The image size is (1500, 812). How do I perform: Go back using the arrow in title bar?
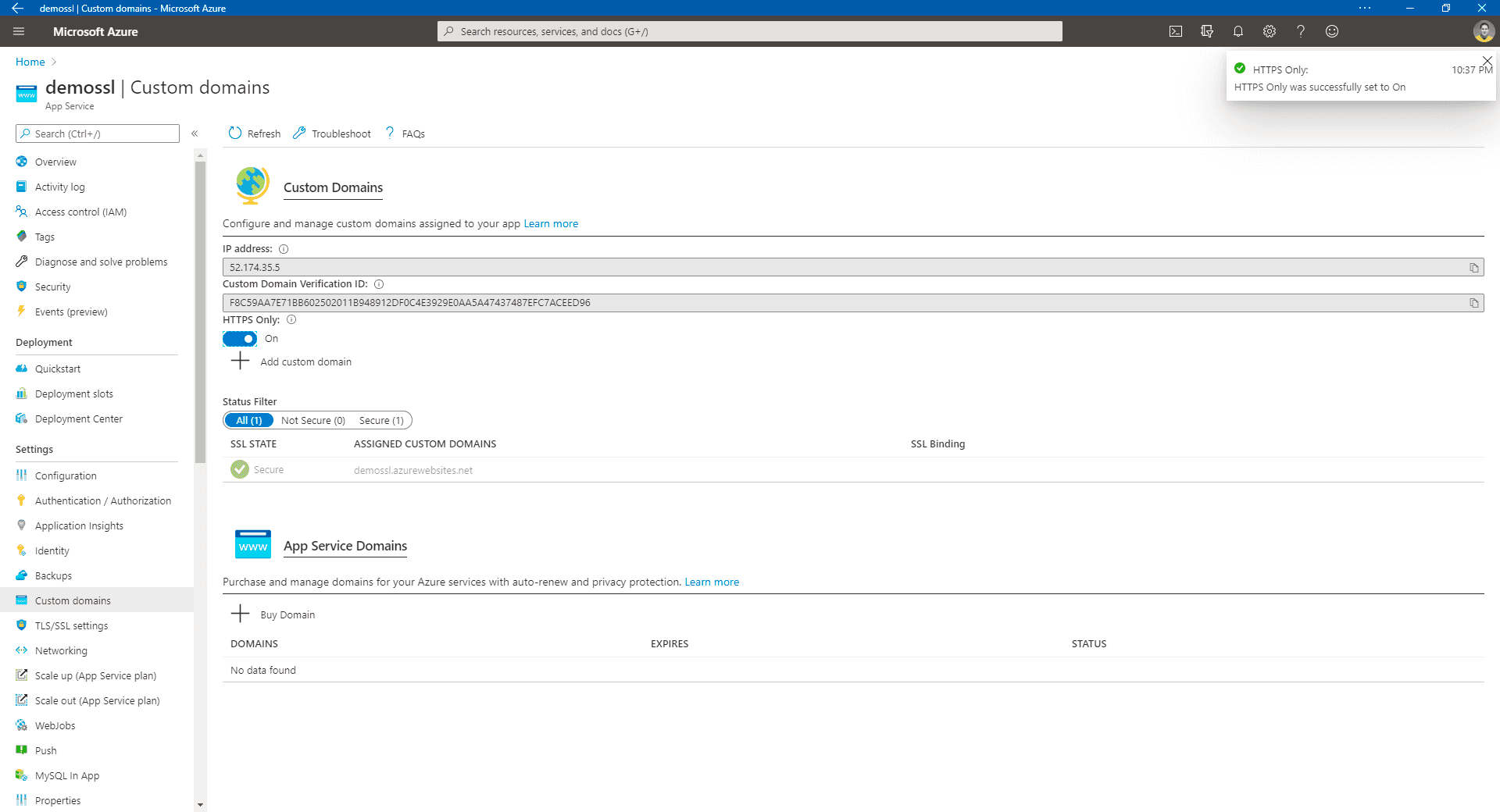click(17, 8)
